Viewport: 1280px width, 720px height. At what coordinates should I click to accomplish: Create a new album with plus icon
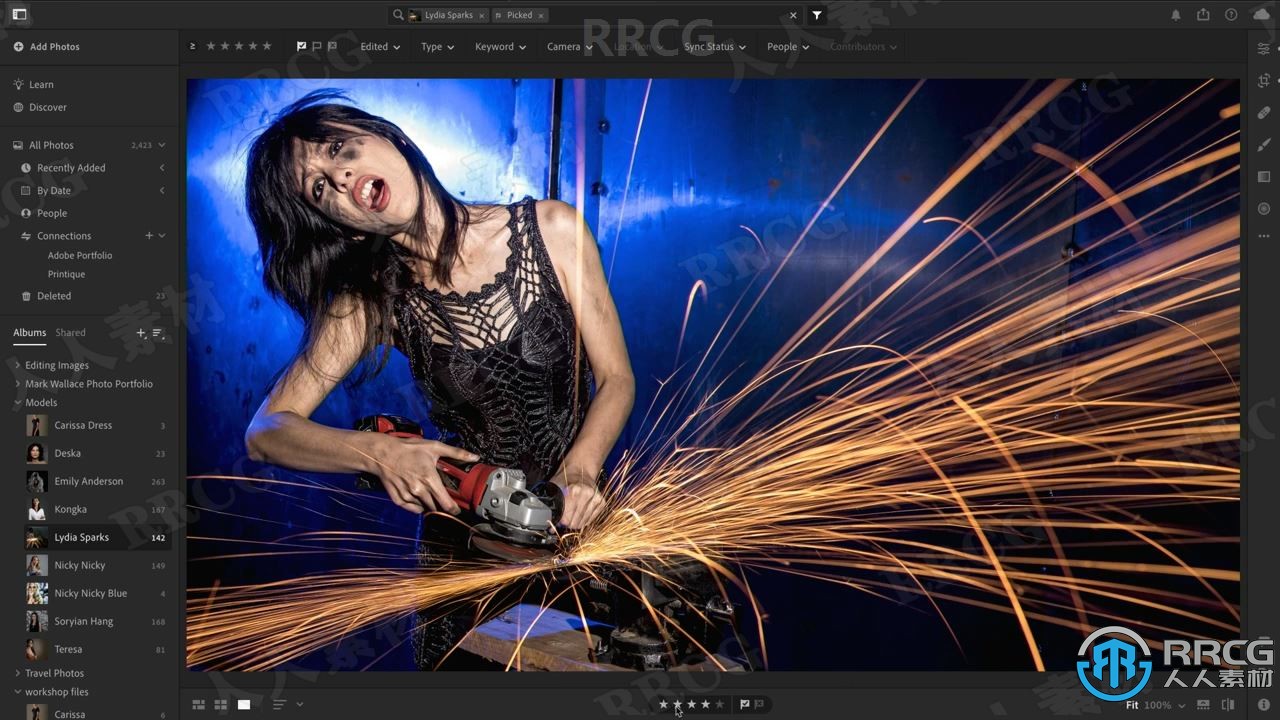tap(141, 333)
